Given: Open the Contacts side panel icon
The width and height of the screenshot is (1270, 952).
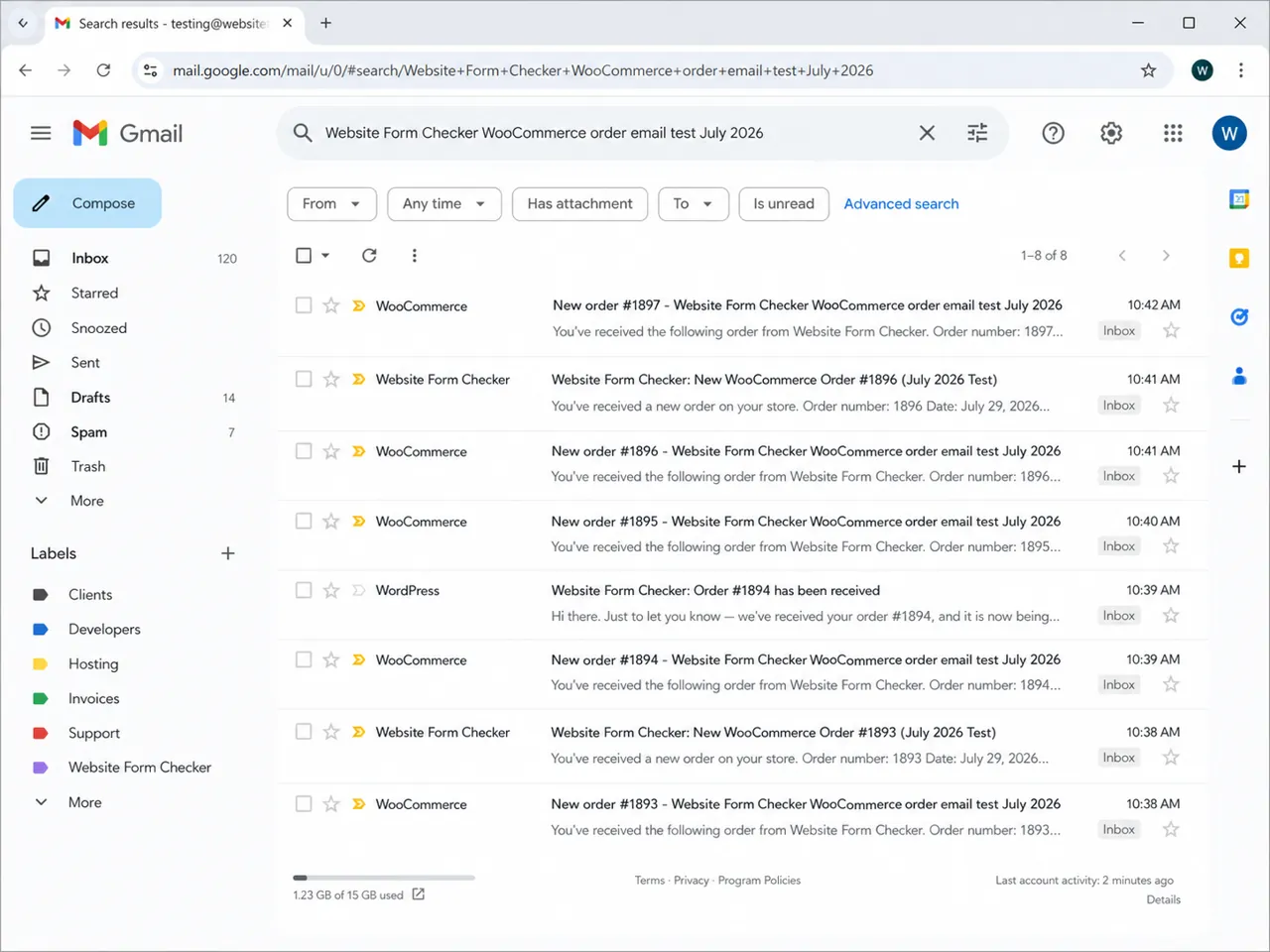Looking at the screenshot, I should click(x=1239, y=376).
